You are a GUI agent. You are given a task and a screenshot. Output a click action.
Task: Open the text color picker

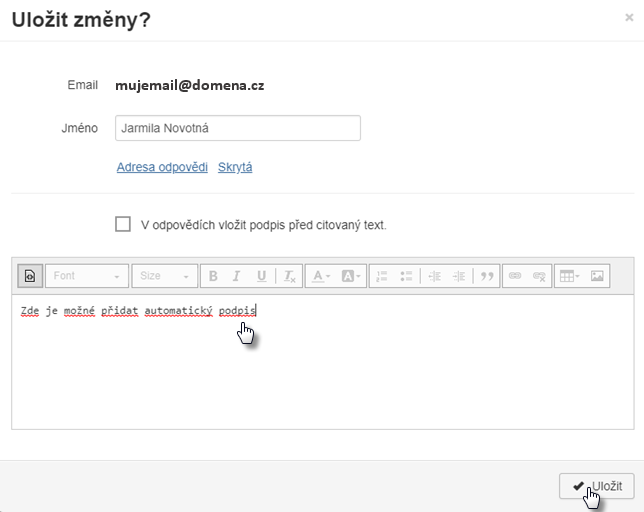321,276
